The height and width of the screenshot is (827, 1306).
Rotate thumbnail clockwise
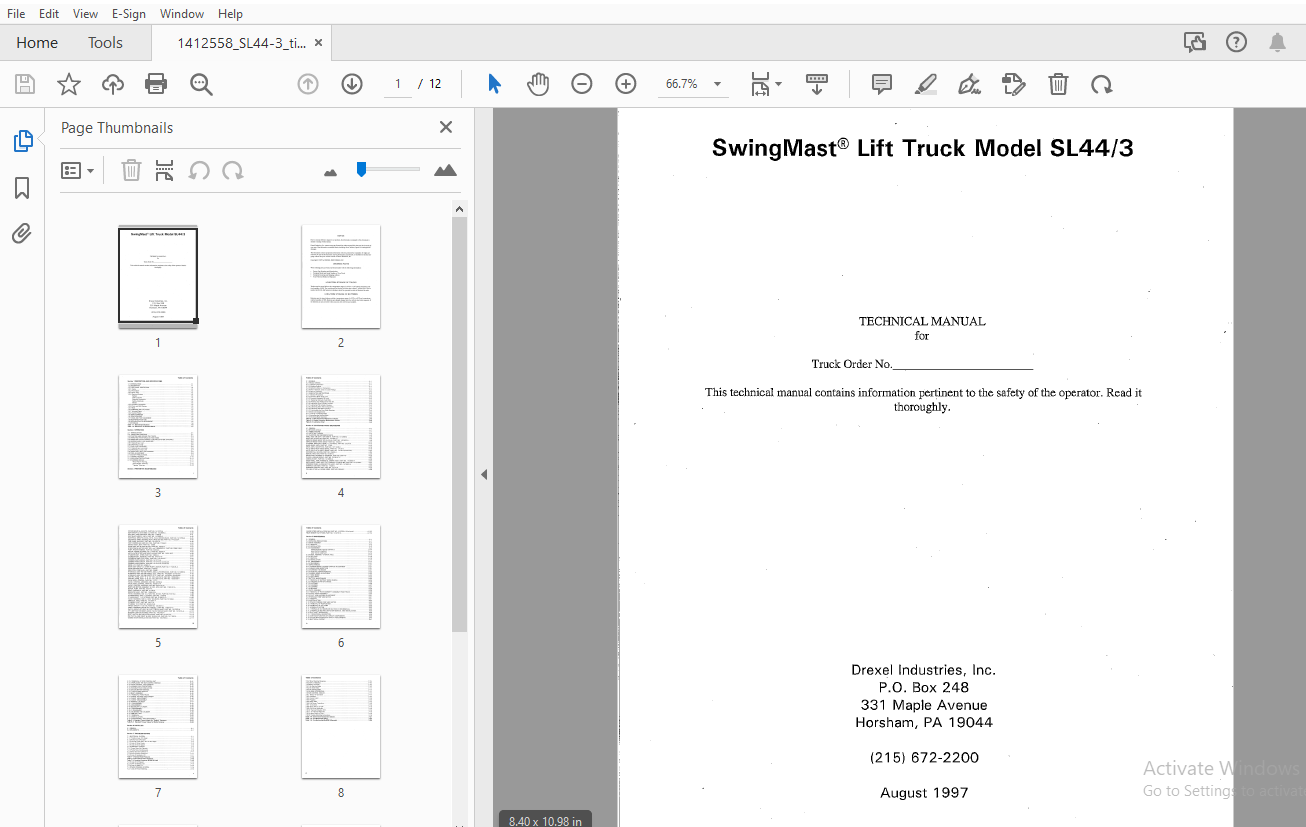(x=233, y=170)
